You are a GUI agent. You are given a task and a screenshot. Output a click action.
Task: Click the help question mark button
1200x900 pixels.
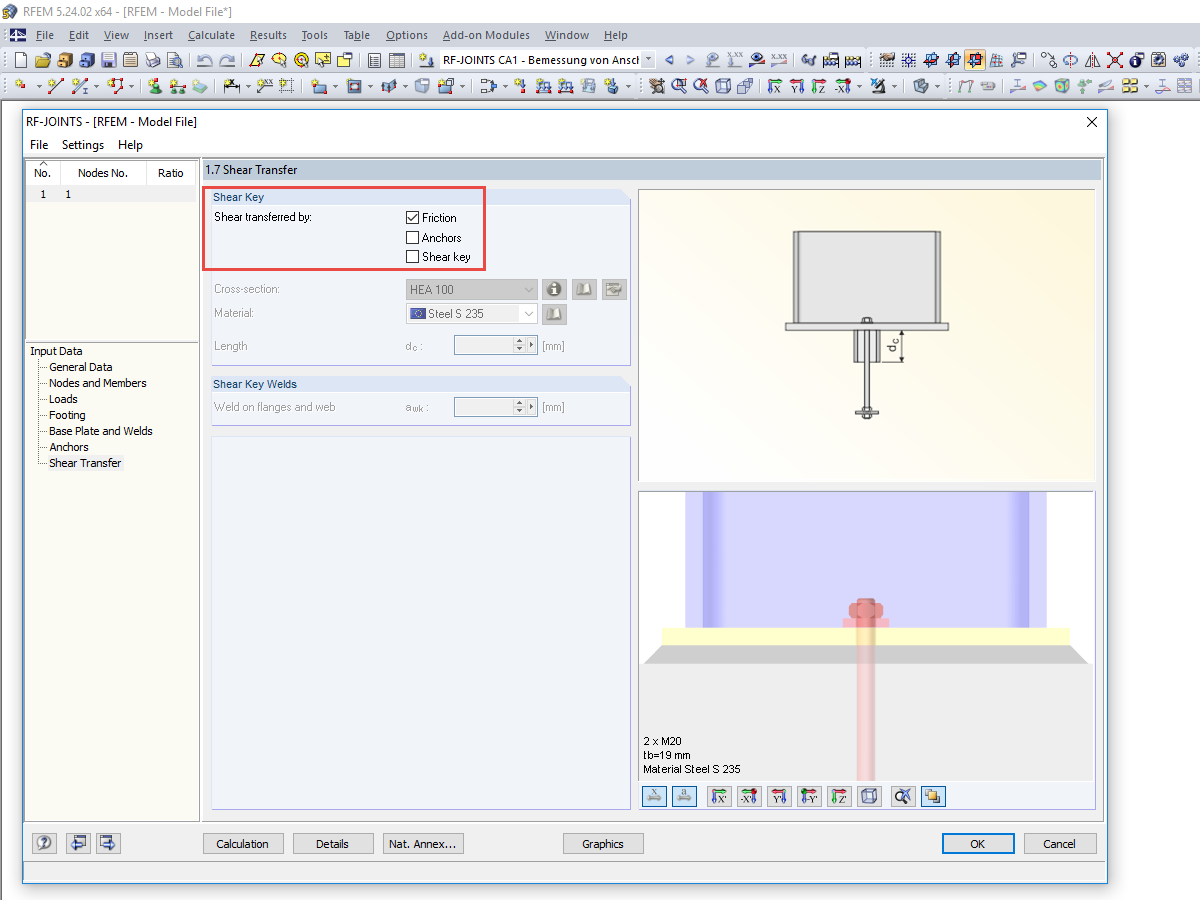pos(44,843)
